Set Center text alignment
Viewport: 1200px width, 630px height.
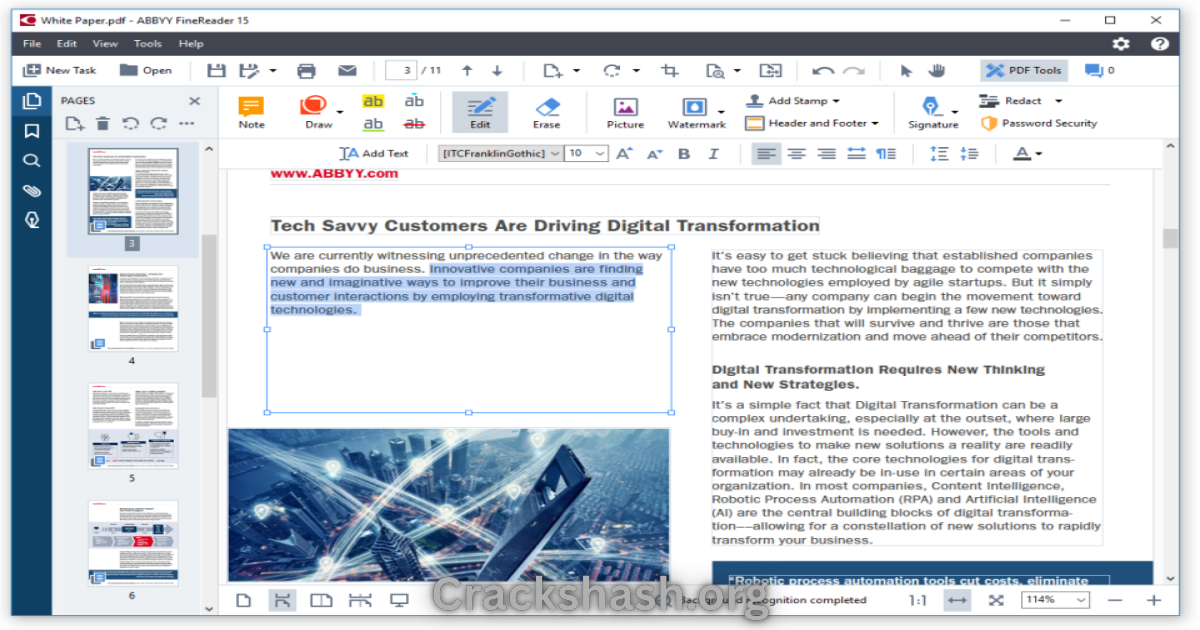point(796,153)
